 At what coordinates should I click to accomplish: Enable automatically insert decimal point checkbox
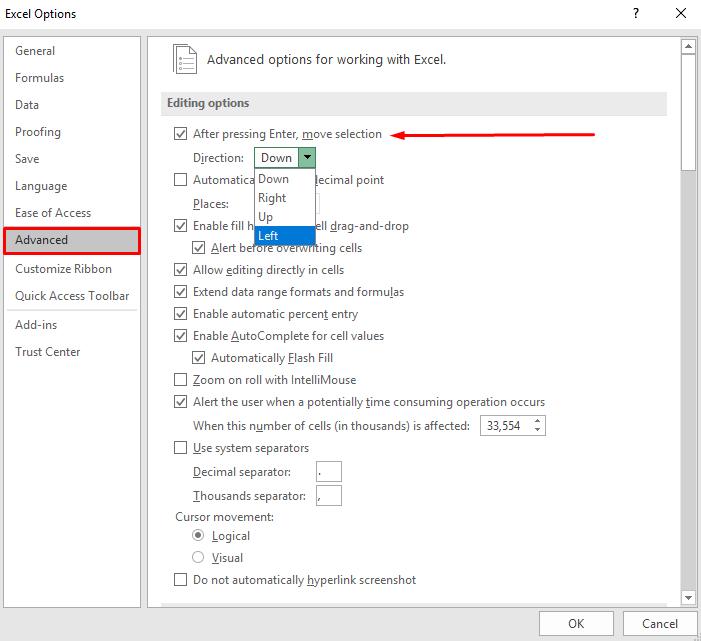[x=181, y=180]
